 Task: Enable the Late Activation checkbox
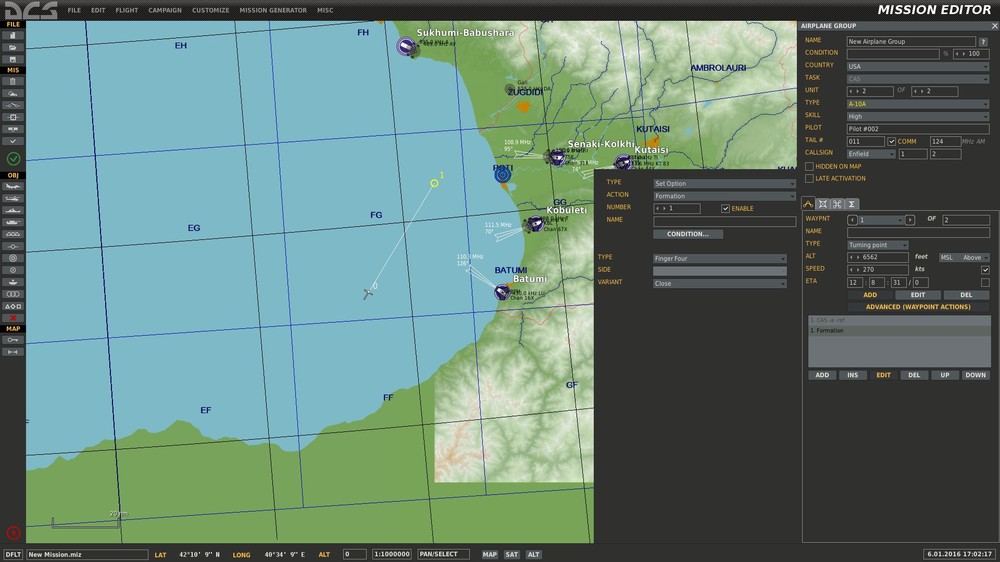click(810, 179)
